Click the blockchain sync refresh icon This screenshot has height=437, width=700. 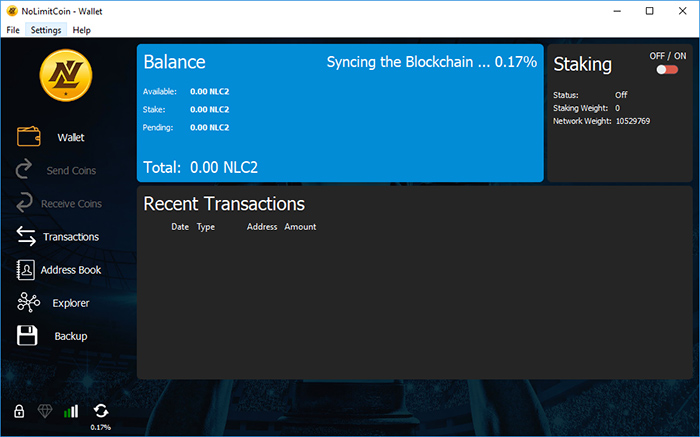click(101, 411)
